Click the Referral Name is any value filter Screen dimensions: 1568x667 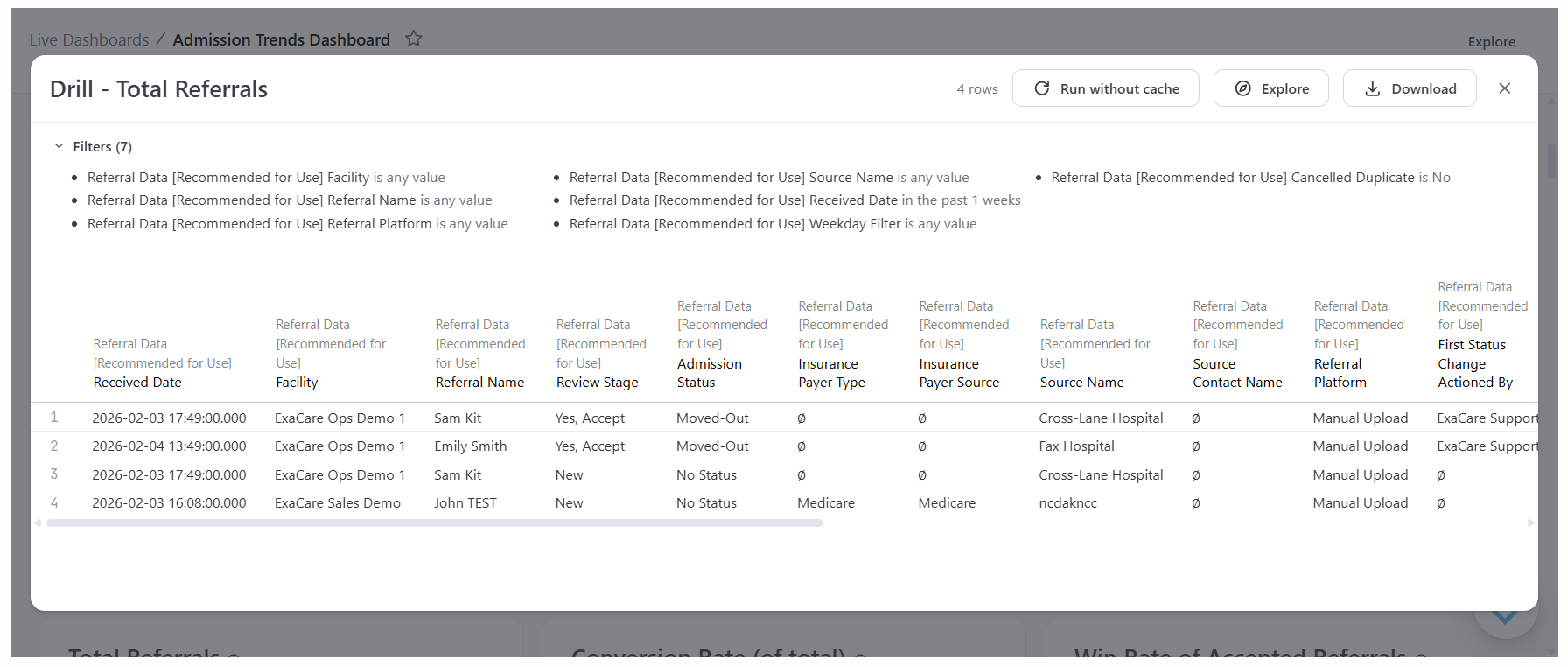tap(290, 200)
